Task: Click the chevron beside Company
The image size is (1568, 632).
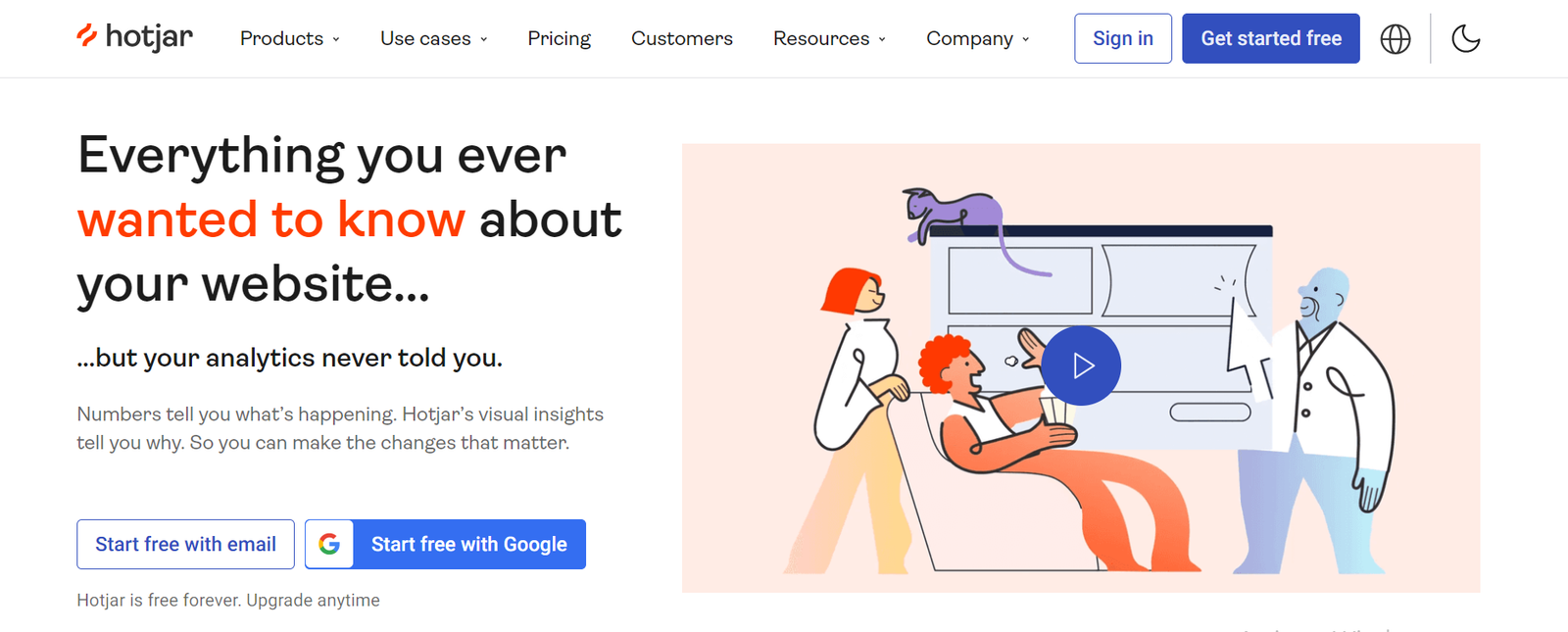Action: [x=1026, y=39]
